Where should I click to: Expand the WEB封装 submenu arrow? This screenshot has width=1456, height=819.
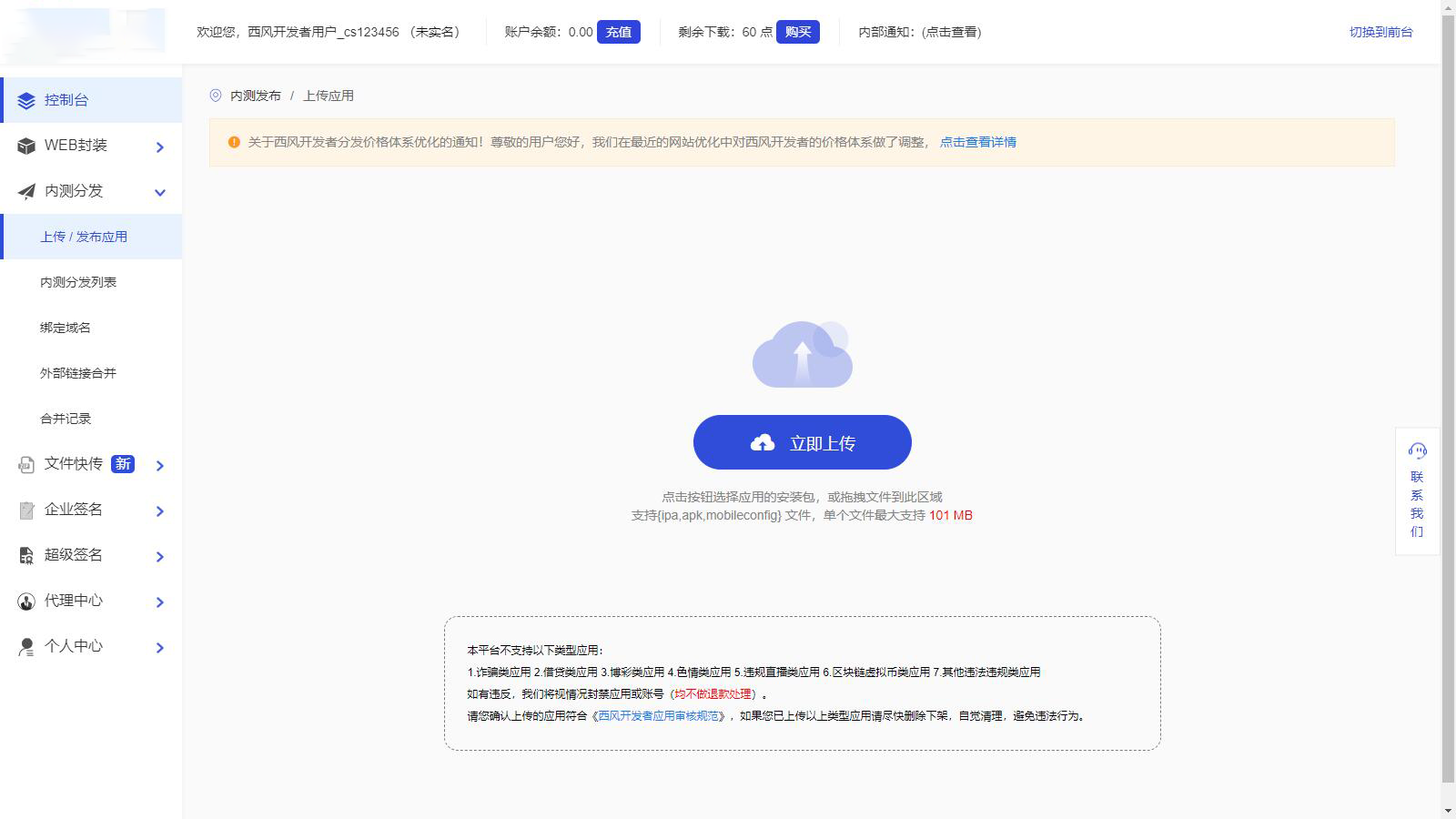160,147
